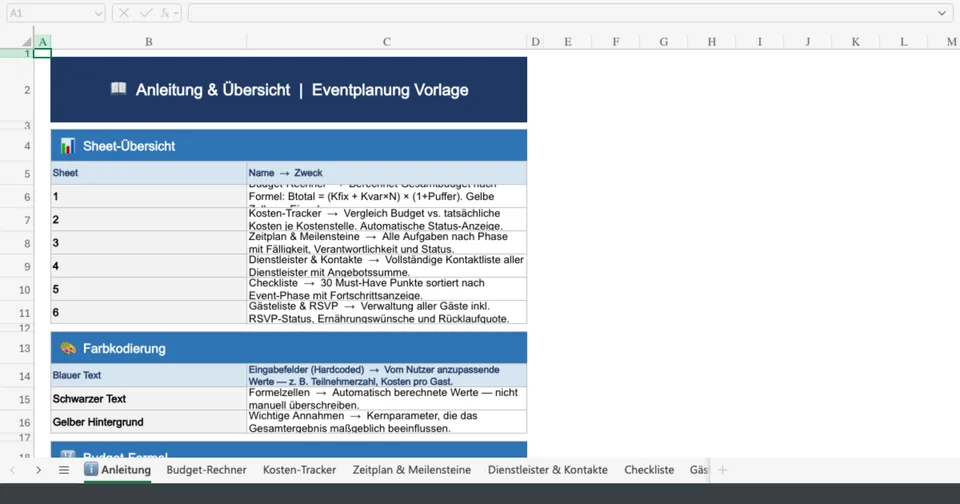Click the 'Wichtige Annahmen → Kernparameter' cell
The height and width of the screenshot is (504, 960).
pos(386,422)
